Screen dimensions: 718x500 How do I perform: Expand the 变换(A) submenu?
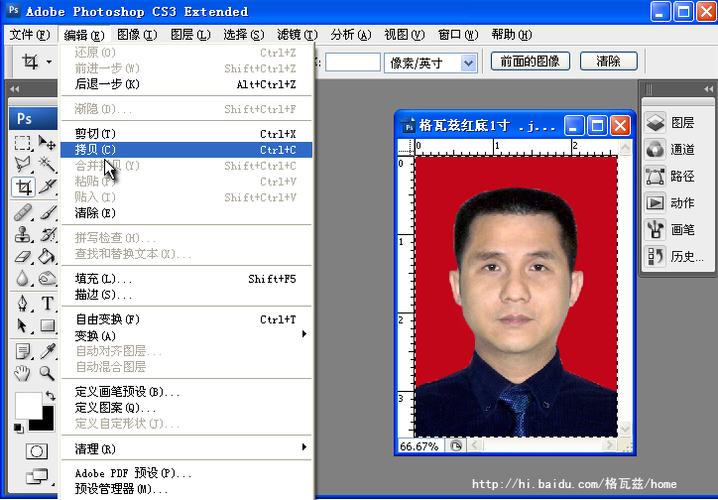pyautogui.click(x=186, y=336)
